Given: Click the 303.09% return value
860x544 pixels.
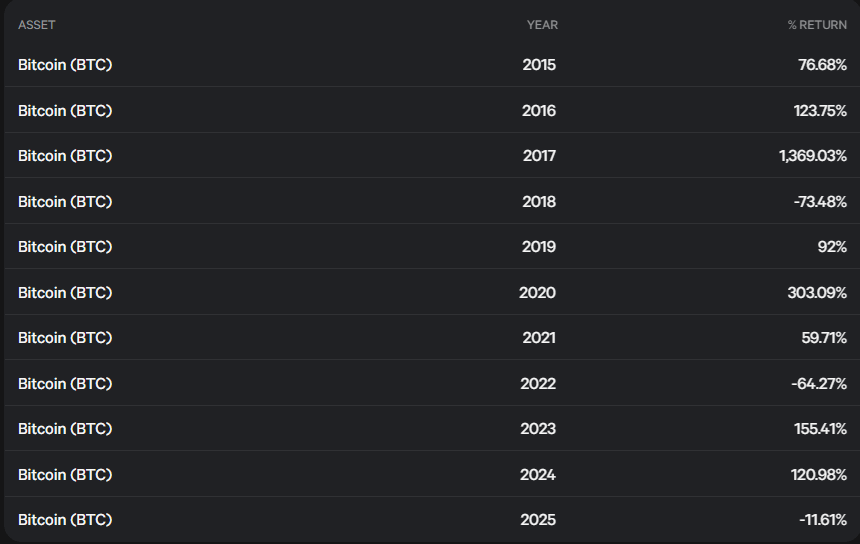Looking at the screenshot, I should click(x=817, y=293).
